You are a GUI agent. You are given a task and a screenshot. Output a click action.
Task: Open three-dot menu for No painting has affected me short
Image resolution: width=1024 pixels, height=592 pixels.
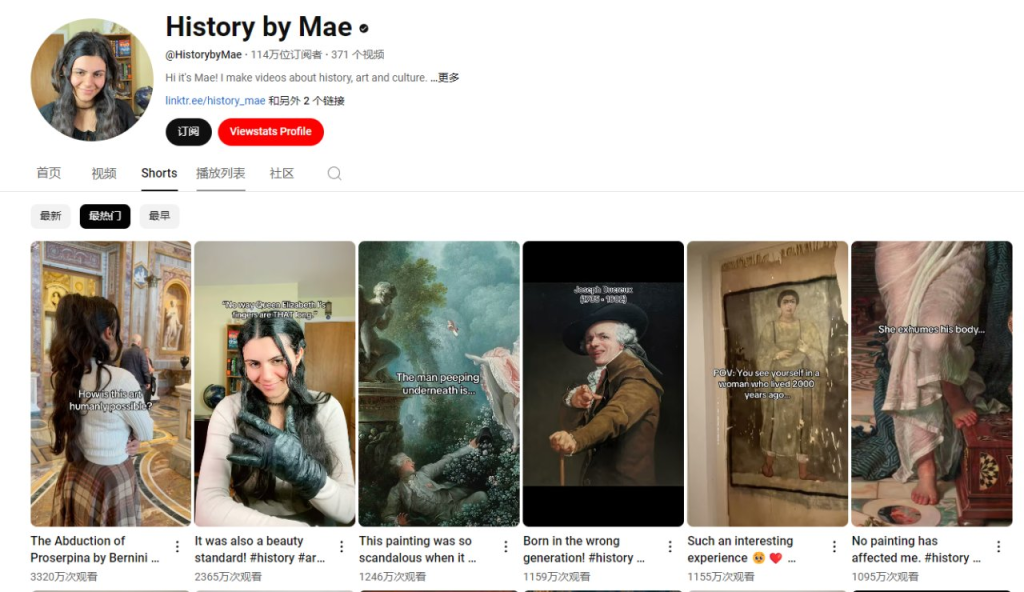999,546
